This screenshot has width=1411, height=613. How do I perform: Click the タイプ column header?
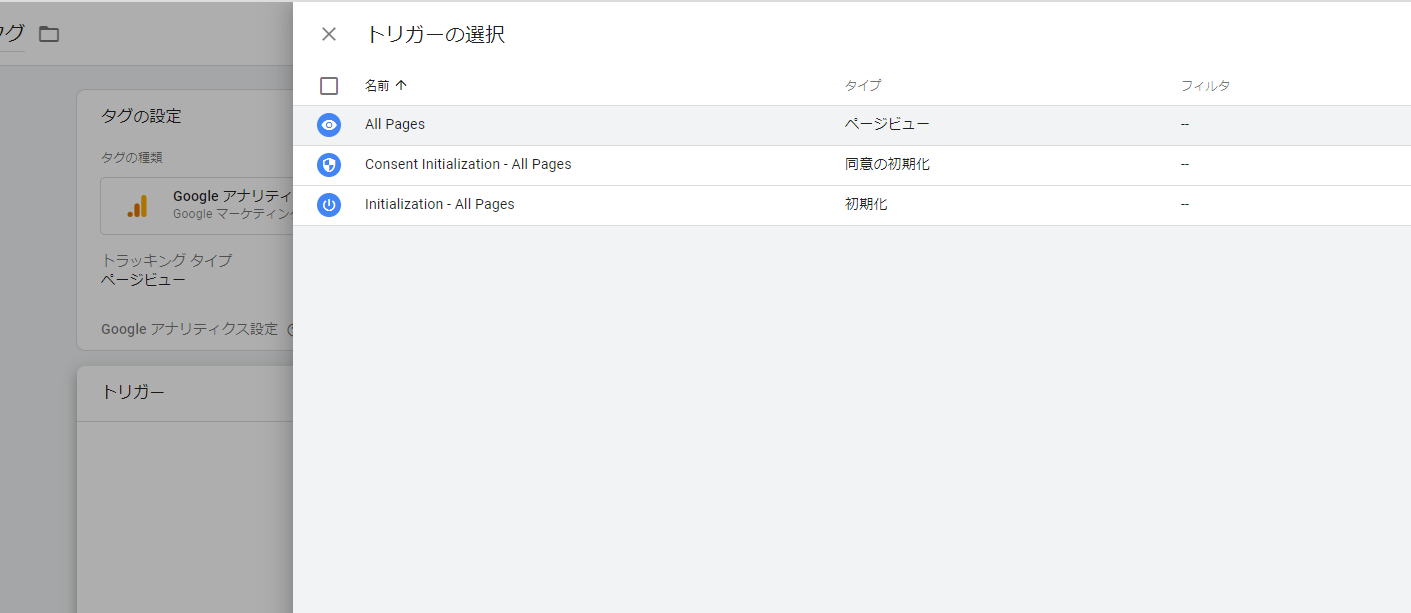(863, 85)
